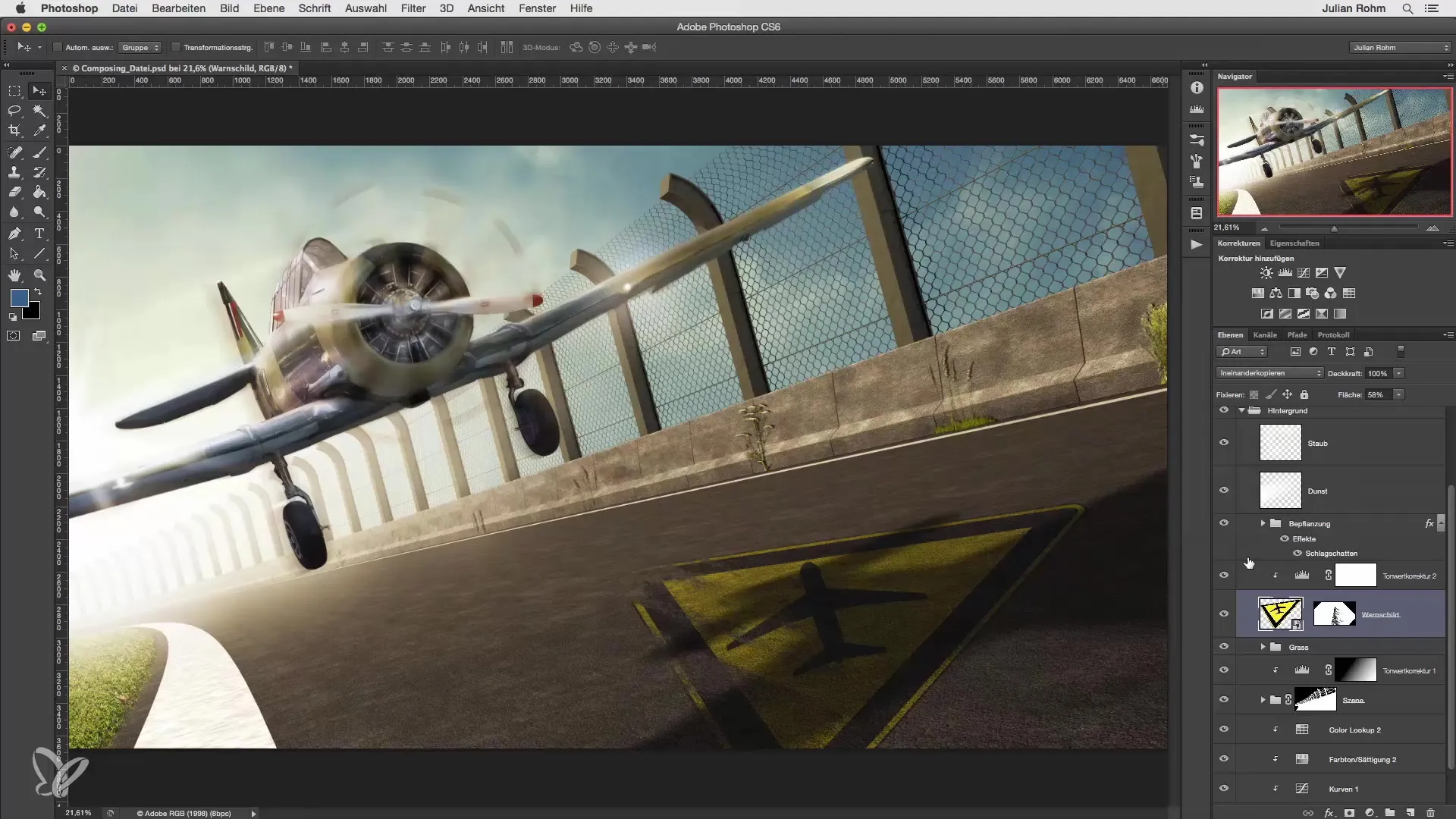Hide the Warnschild layer

click(1224, 613)
